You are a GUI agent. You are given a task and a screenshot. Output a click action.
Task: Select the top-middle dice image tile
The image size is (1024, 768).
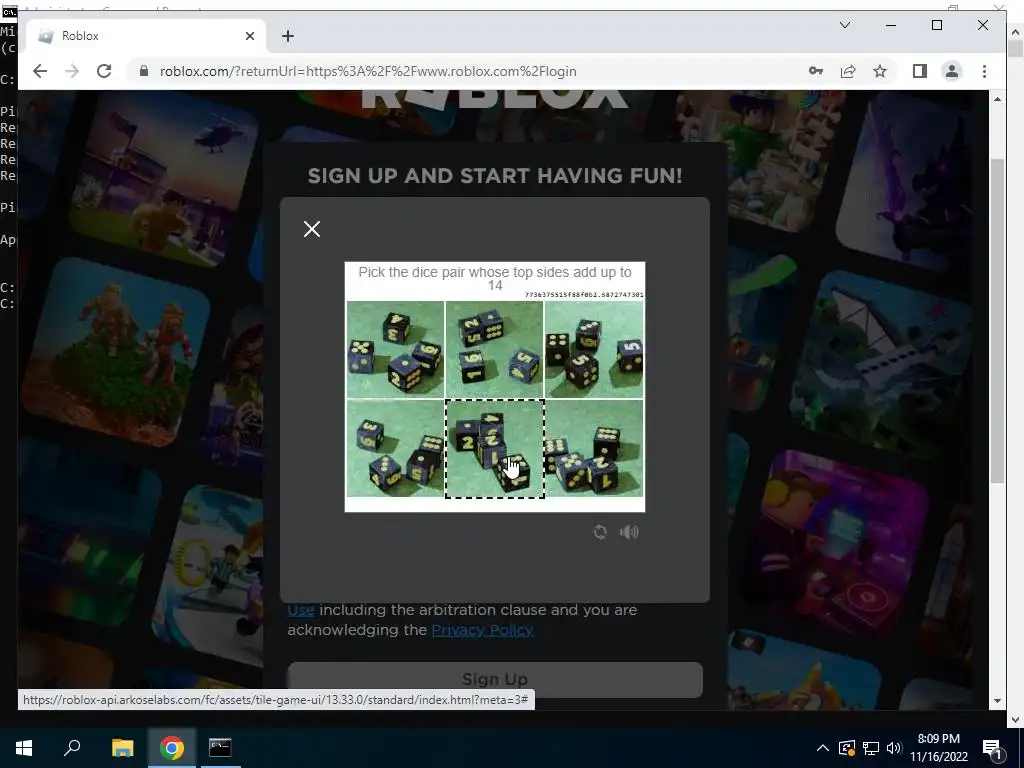click(x=494, y=349)
